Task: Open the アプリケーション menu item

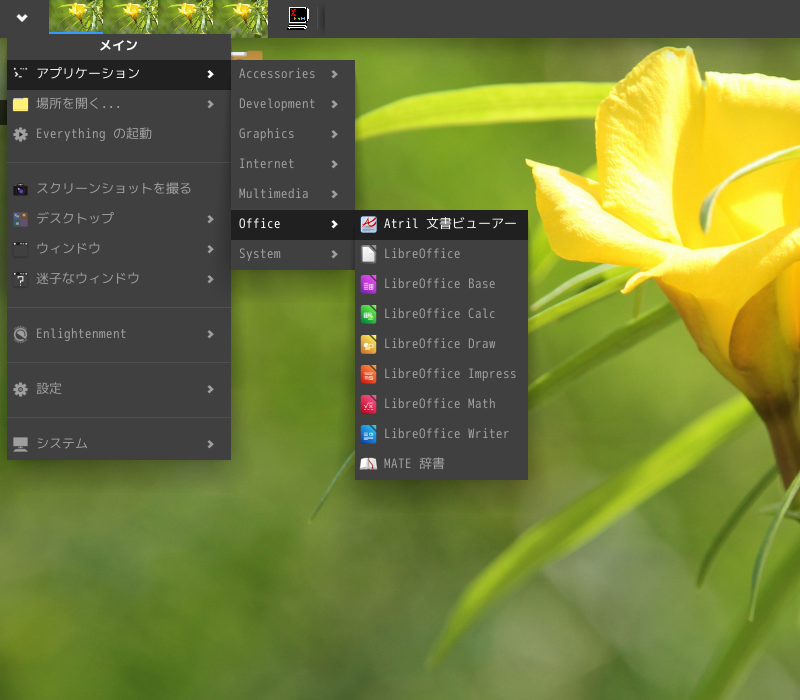Action: (x=119, y=74)
